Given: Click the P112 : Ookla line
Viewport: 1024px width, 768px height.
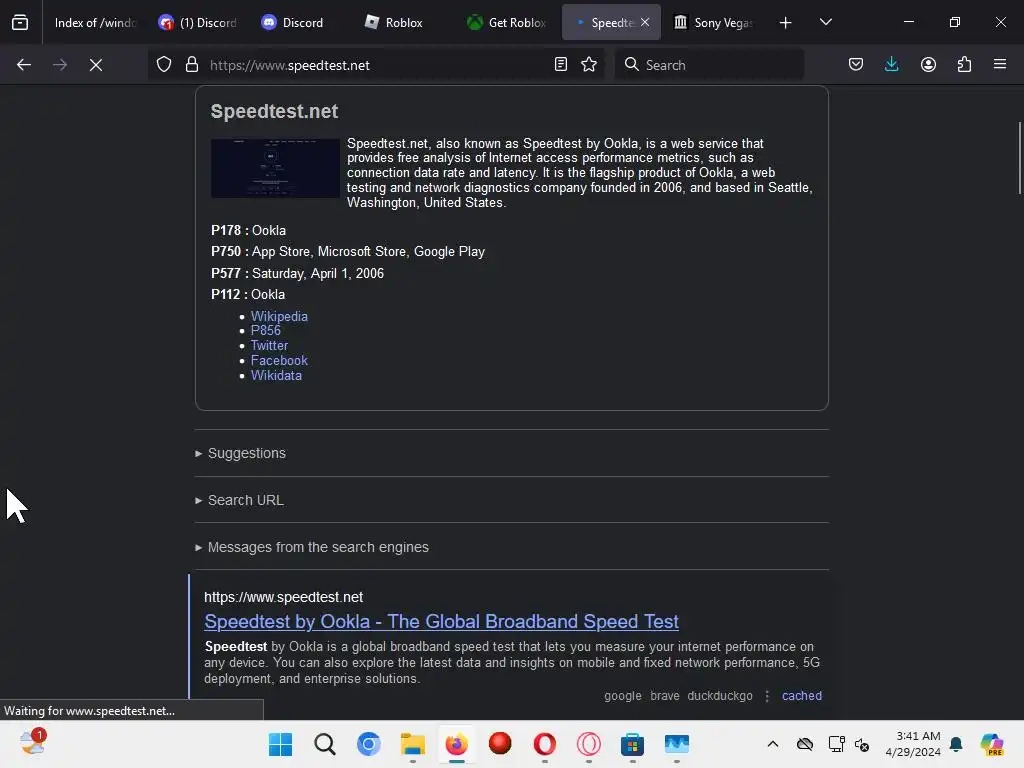Looking at the screenshot, I should pyautogui.click(x=248, y=295).
